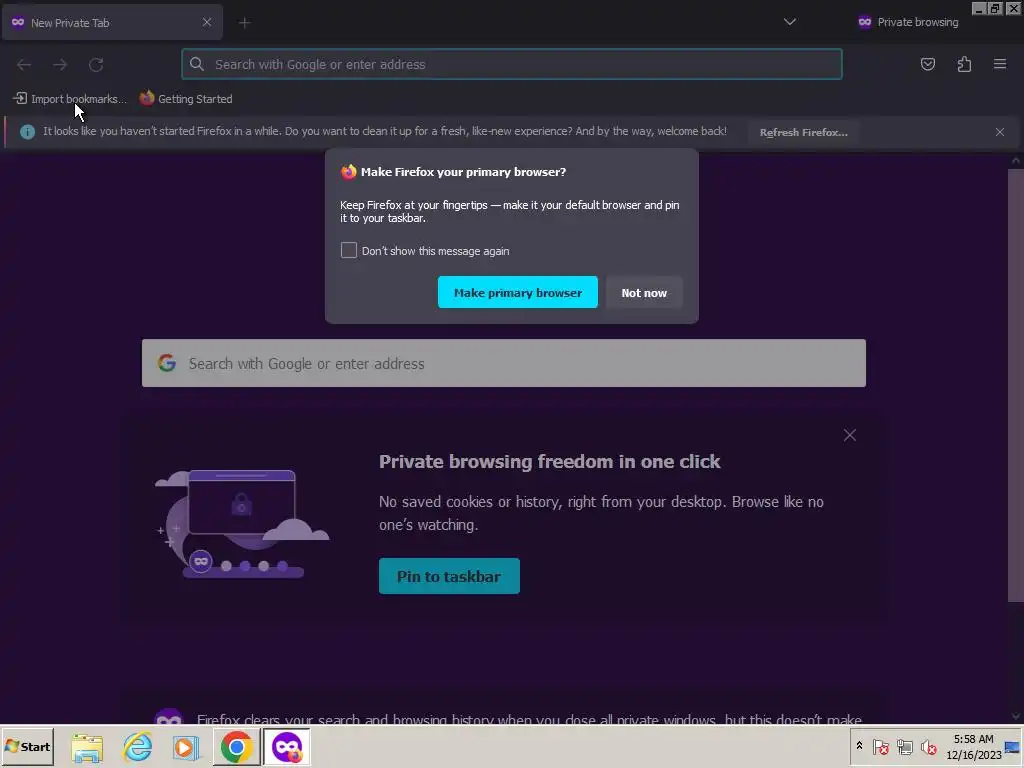Focus the top address bar field
This screenshot has width=1024, height=768.
point(511,64)
